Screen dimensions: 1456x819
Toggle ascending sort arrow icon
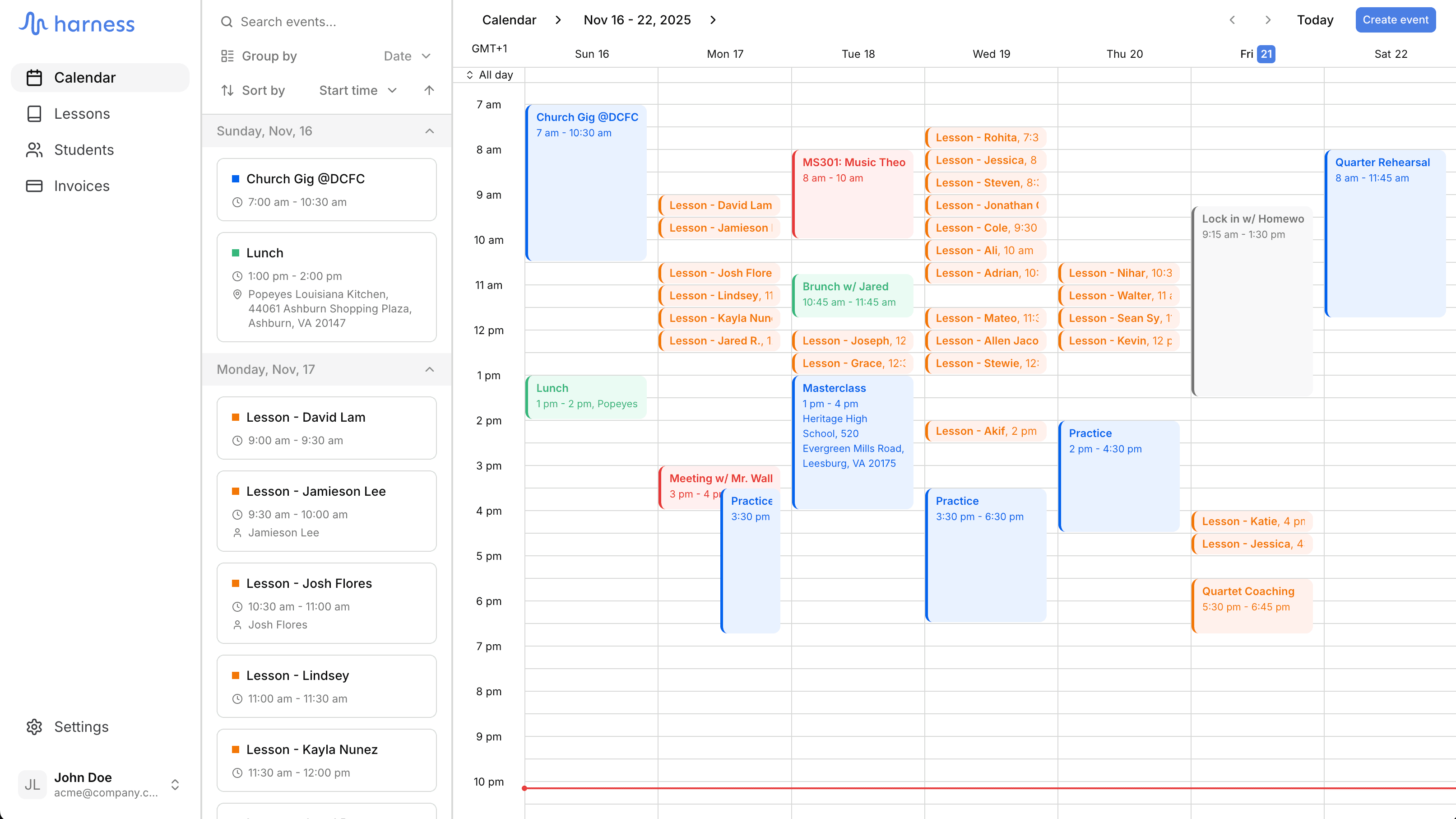(x=429, y=90)
